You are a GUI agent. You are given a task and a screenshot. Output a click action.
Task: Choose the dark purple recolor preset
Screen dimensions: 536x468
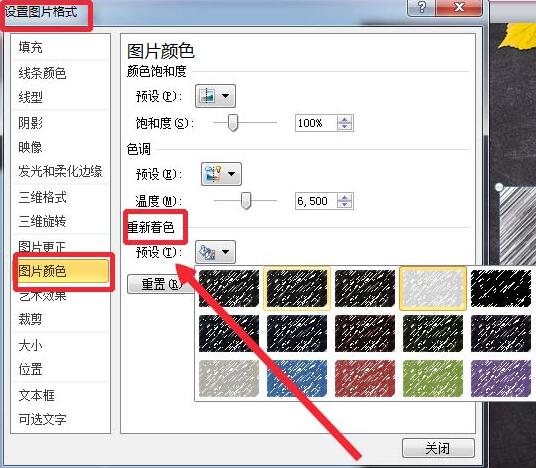tap(501, 333)
